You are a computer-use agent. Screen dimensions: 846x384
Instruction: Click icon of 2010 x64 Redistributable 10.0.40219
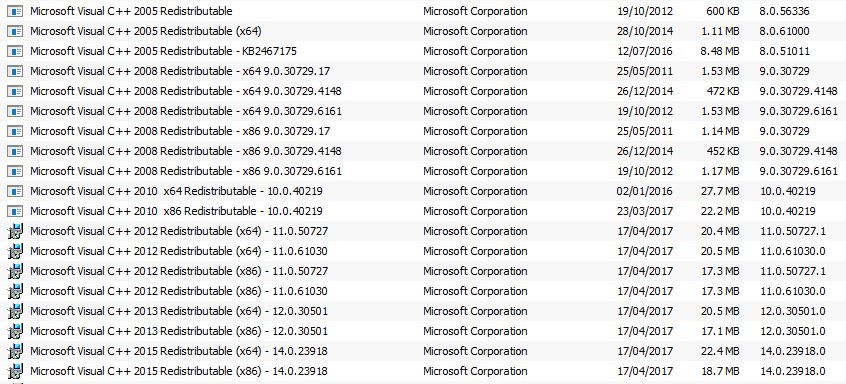click(15, 190)
